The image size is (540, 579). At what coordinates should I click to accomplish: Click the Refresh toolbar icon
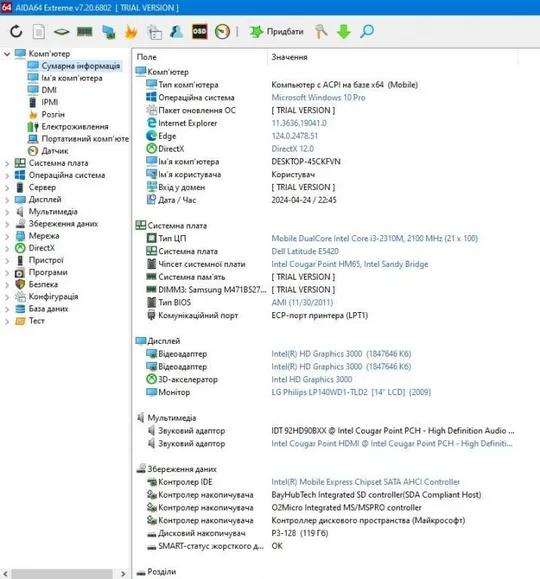point(16,31)
